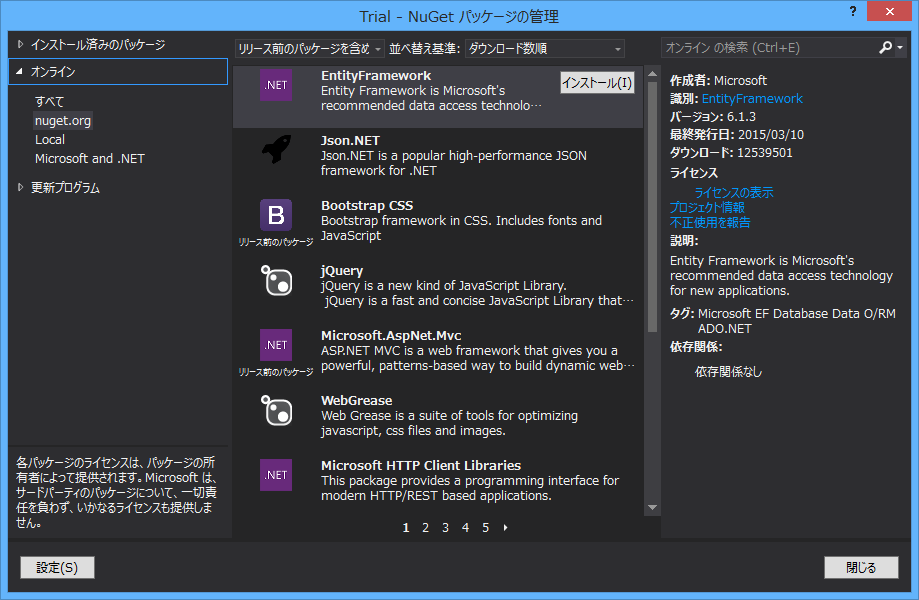Open the 設定 dialog
This screenshot has width=919, height=600.
[56, 567]
